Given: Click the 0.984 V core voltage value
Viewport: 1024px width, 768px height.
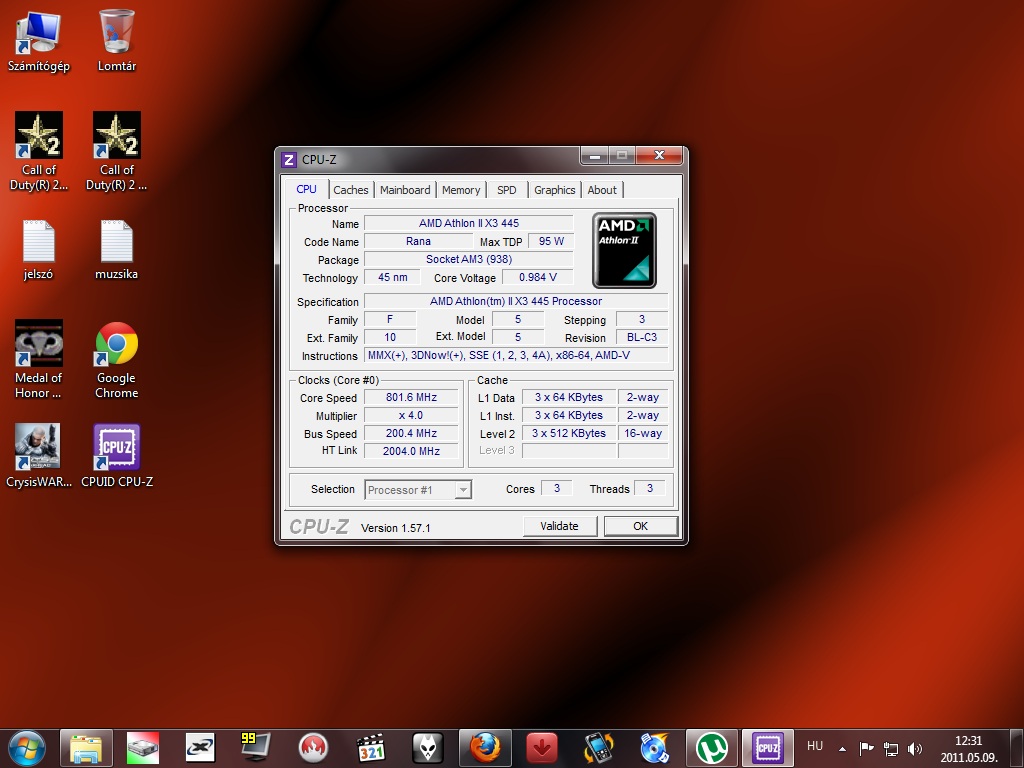Looking at the screenshot, I should point(537,277).
